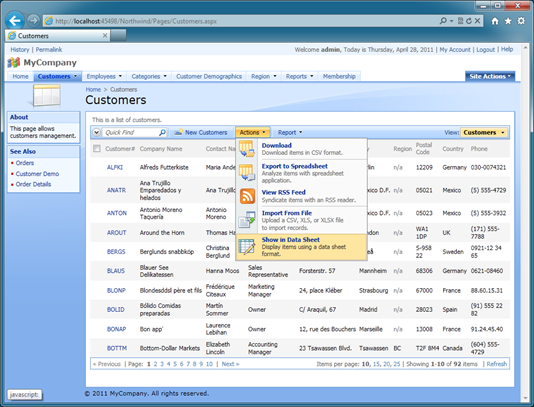The image size is (534, 407).
Task: Choose Export to Spreadsheet menu item
Action: (302, 173)
